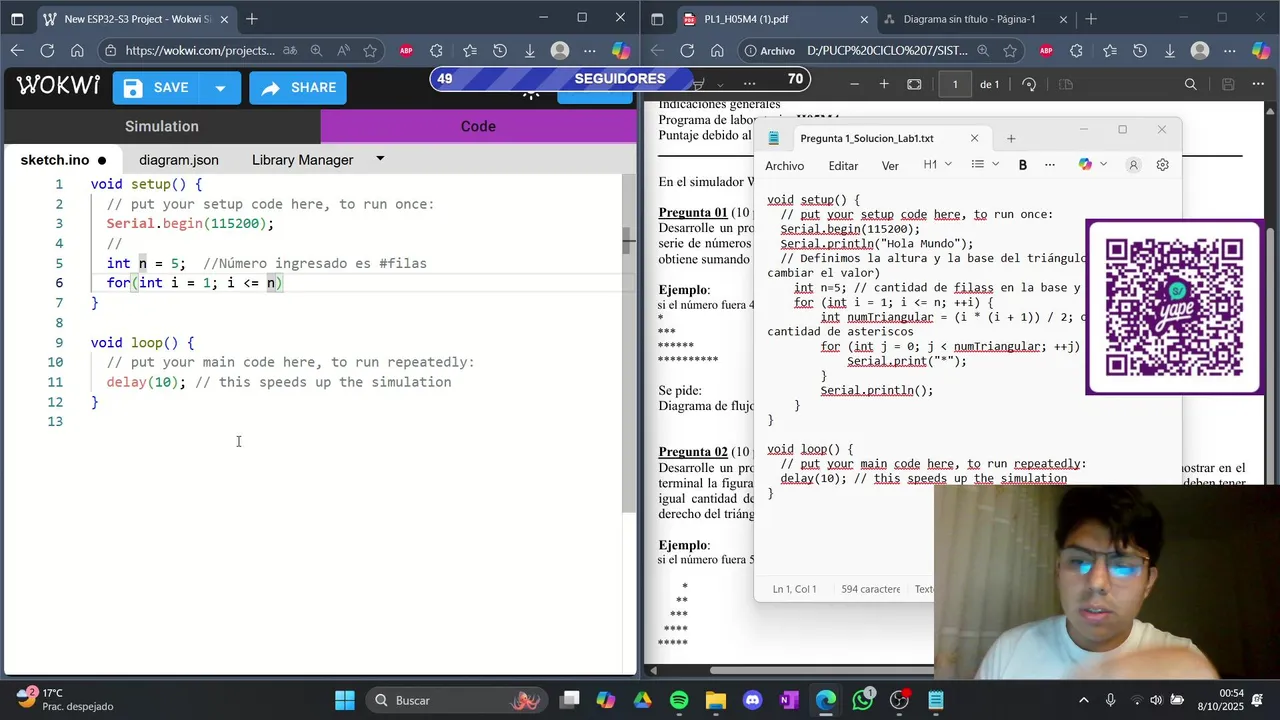Switch to the Diagrama sin título browser tab
This screenshot has height=720, width=1280.
point(970,19)
